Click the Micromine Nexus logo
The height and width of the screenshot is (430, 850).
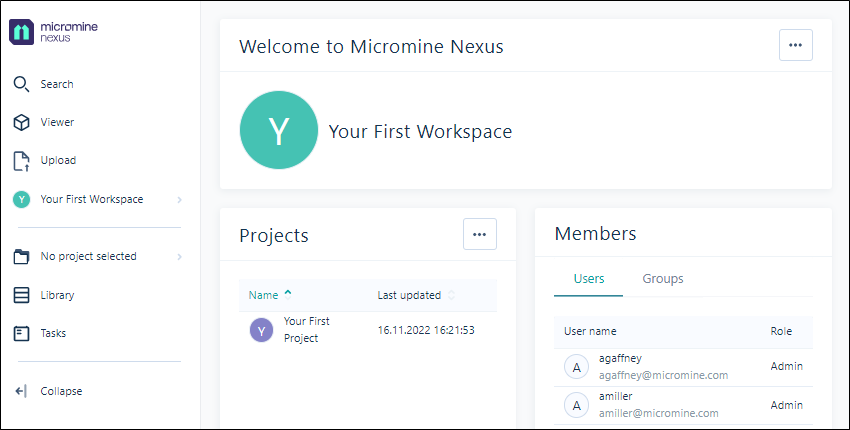(53, 32)
